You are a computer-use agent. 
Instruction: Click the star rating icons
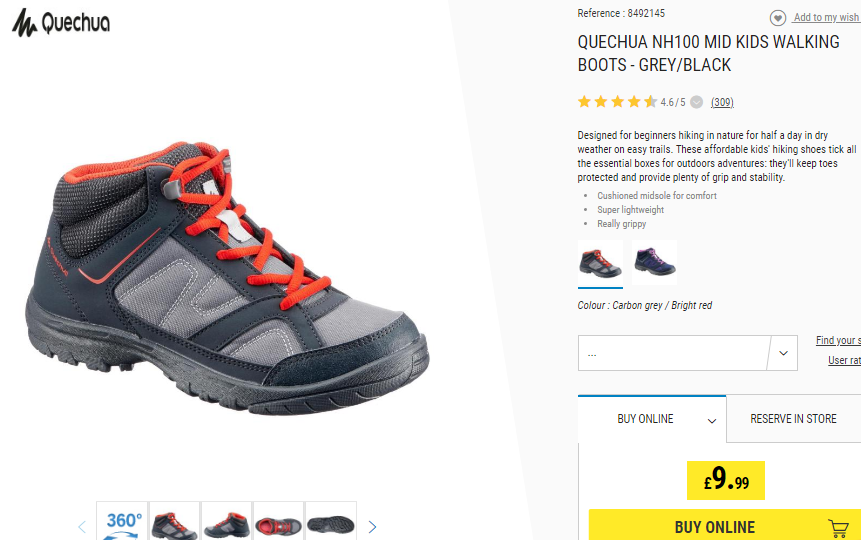pos(617,102)
